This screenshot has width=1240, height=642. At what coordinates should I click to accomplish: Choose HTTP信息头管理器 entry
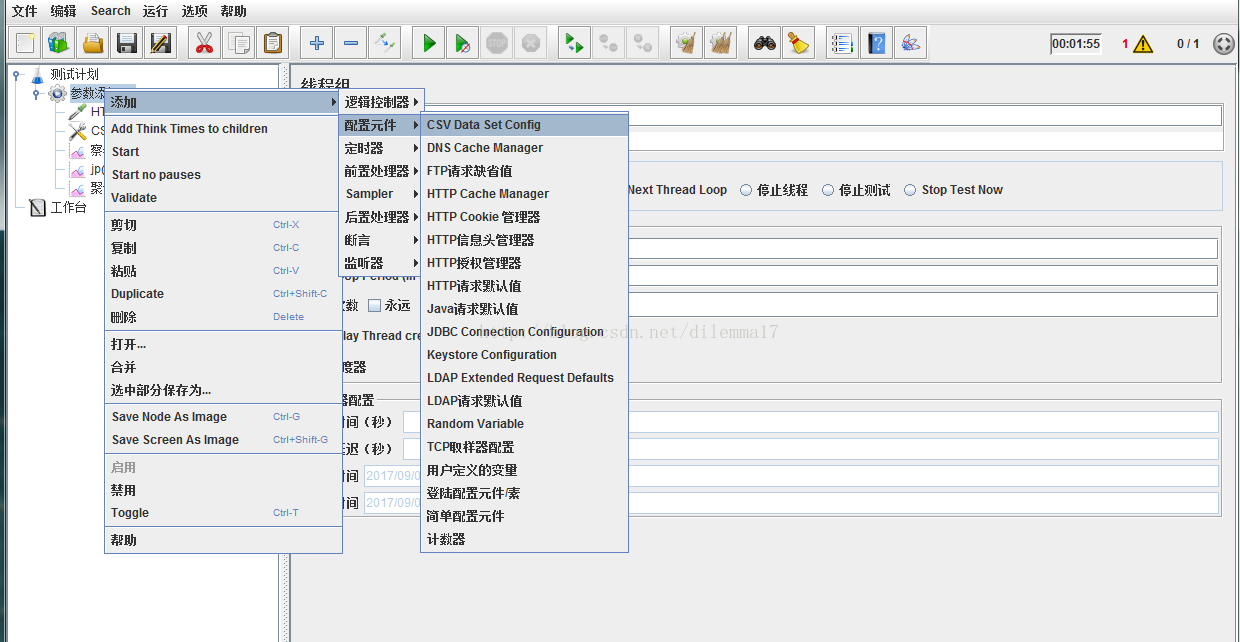pyautogui.click(x=524, y=240)
